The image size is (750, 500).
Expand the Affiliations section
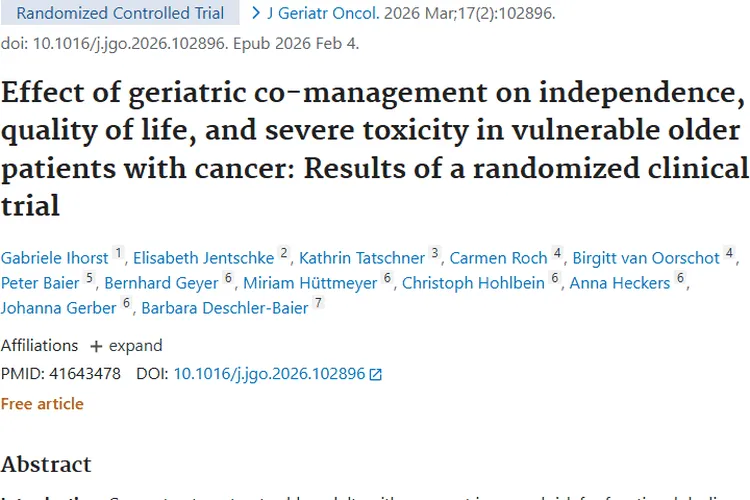(135, 346)
